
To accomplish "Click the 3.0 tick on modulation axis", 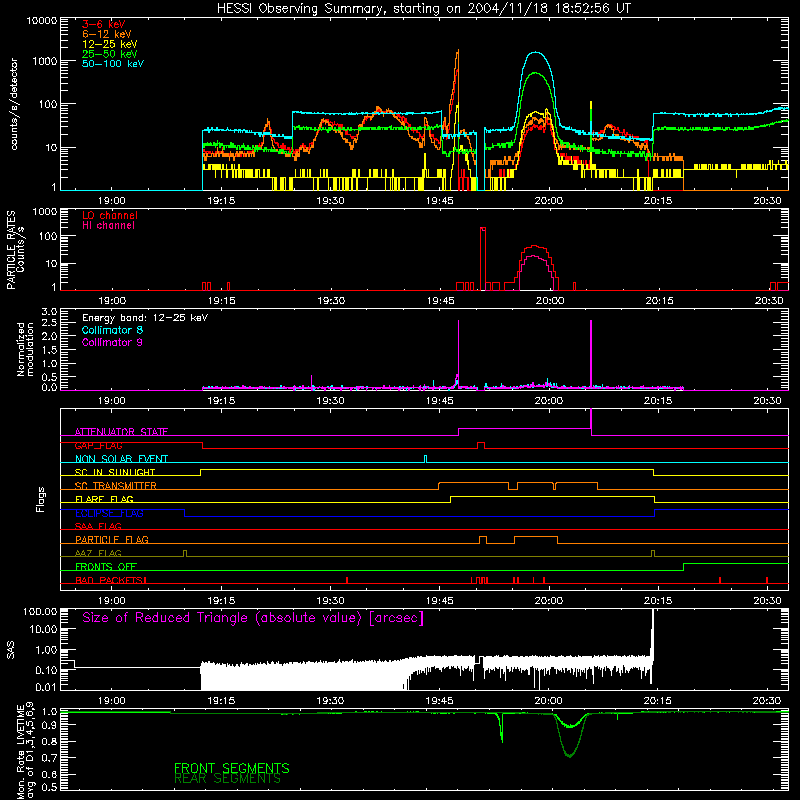I will tap(49, 312).
